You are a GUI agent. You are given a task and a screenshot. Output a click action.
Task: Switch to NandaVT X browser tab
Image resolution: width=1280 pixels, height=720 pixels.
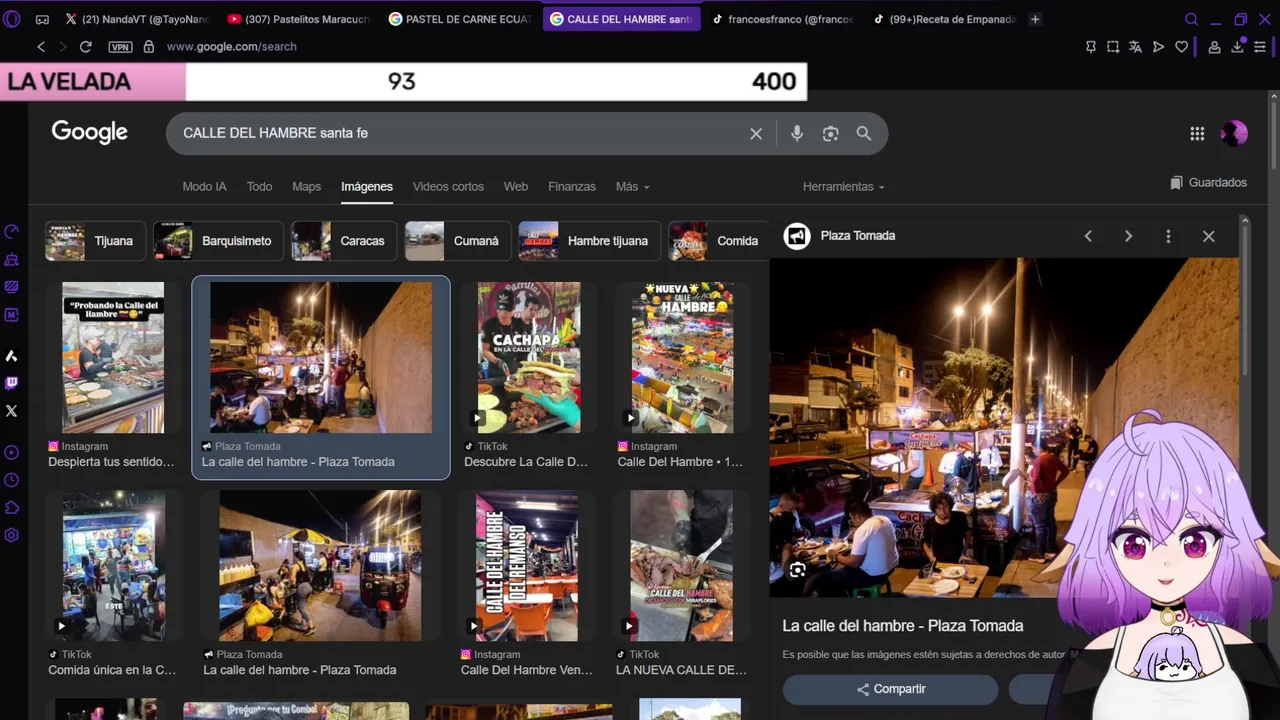click(136, 19)
